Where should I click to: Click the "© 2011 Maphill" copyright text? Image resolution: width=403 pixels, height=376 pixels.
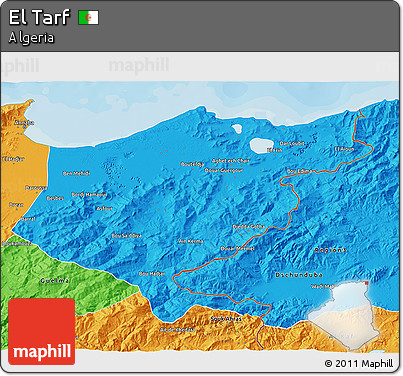click(359, 363)
